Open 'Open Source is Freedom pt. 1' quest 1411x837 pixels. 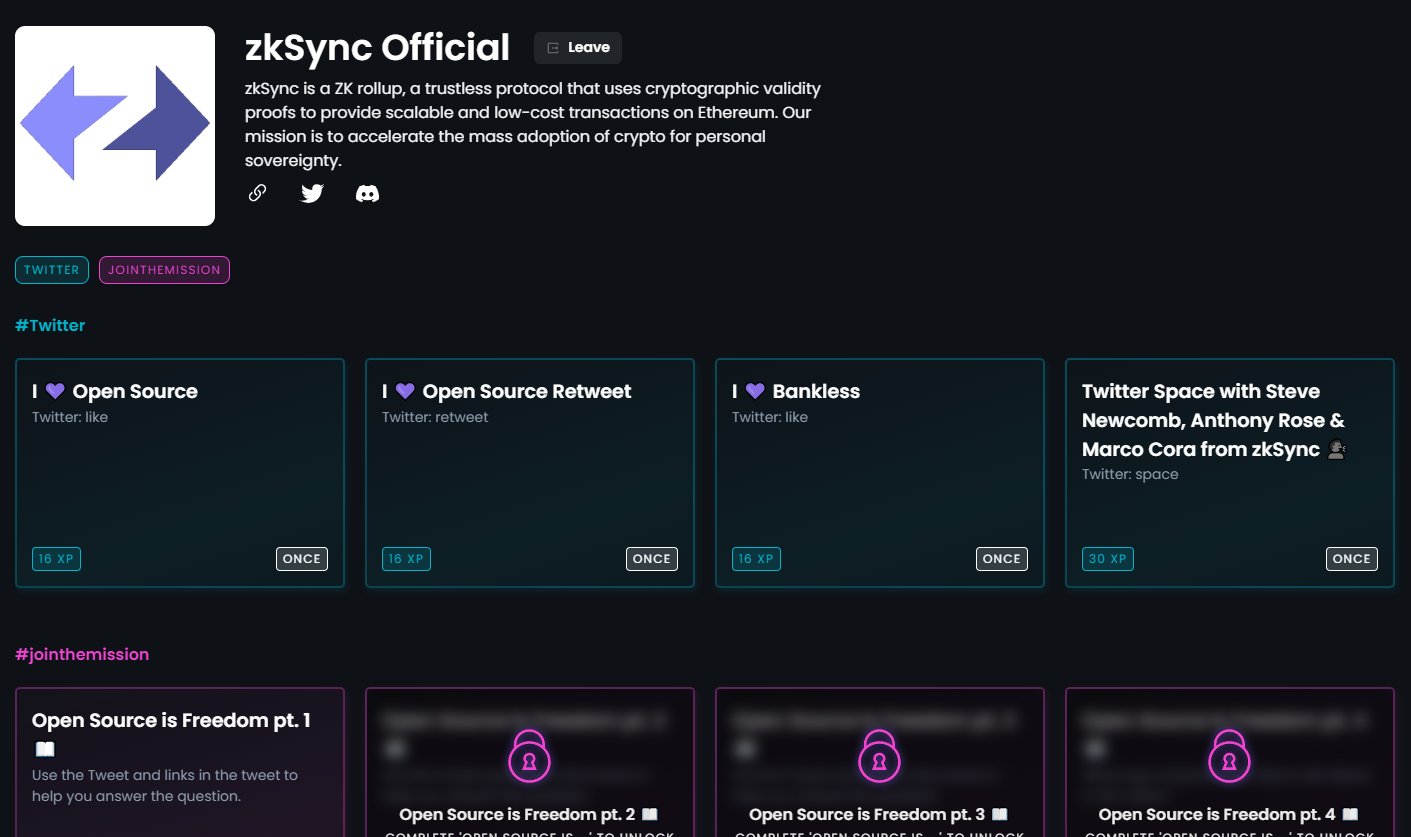(180, 760)
